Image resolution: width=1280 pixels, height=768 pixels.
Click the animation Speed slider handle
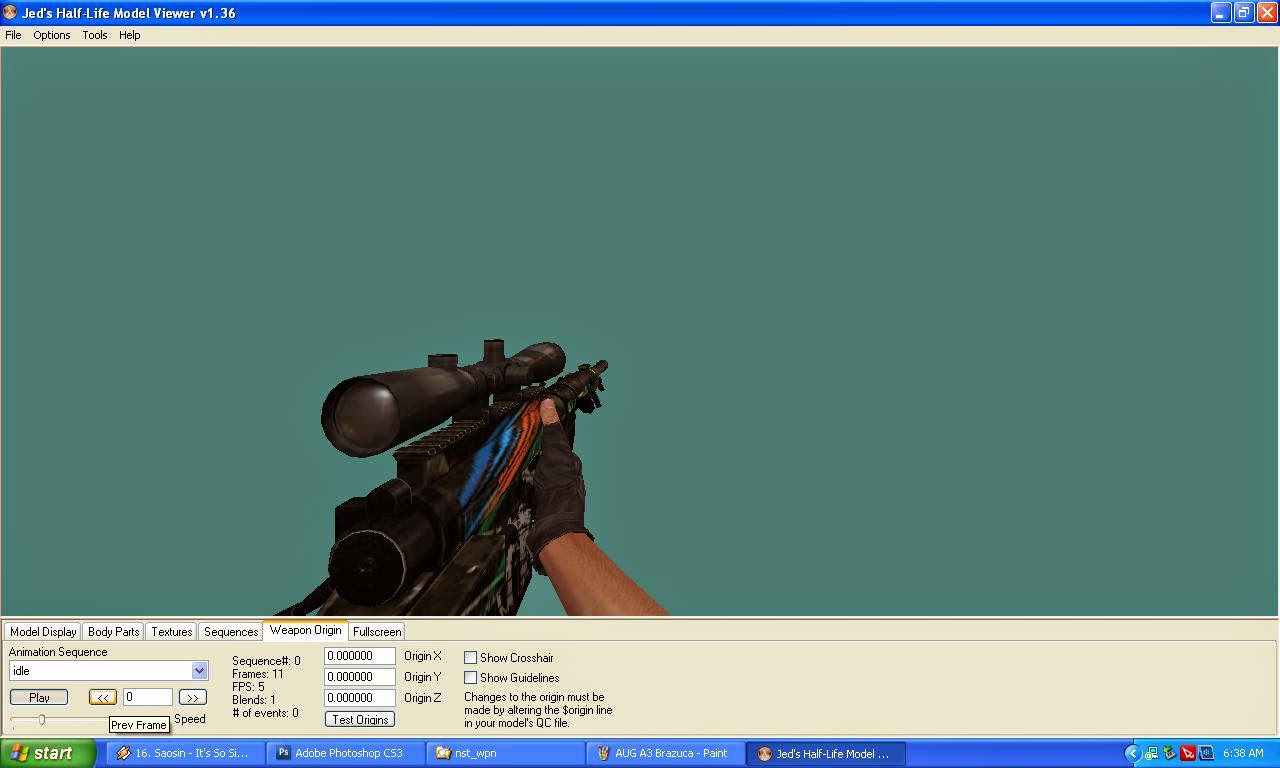[x=42, y=720]
